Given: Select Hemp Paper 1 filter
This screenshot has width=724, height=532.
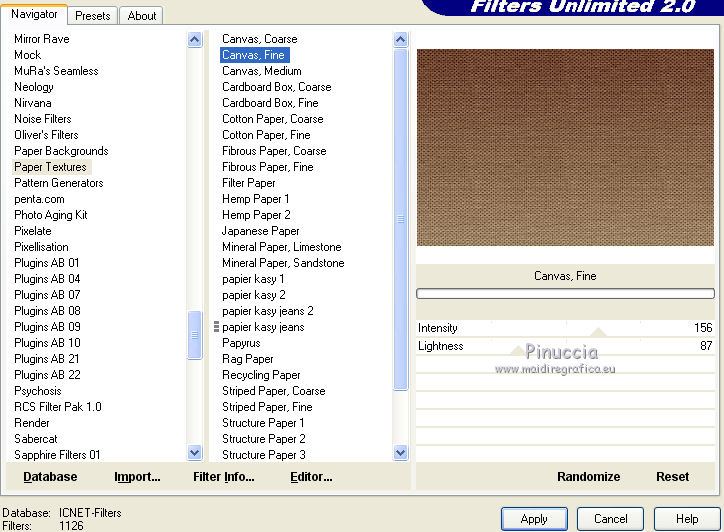Looking at the screenshot, I should 255,199.
